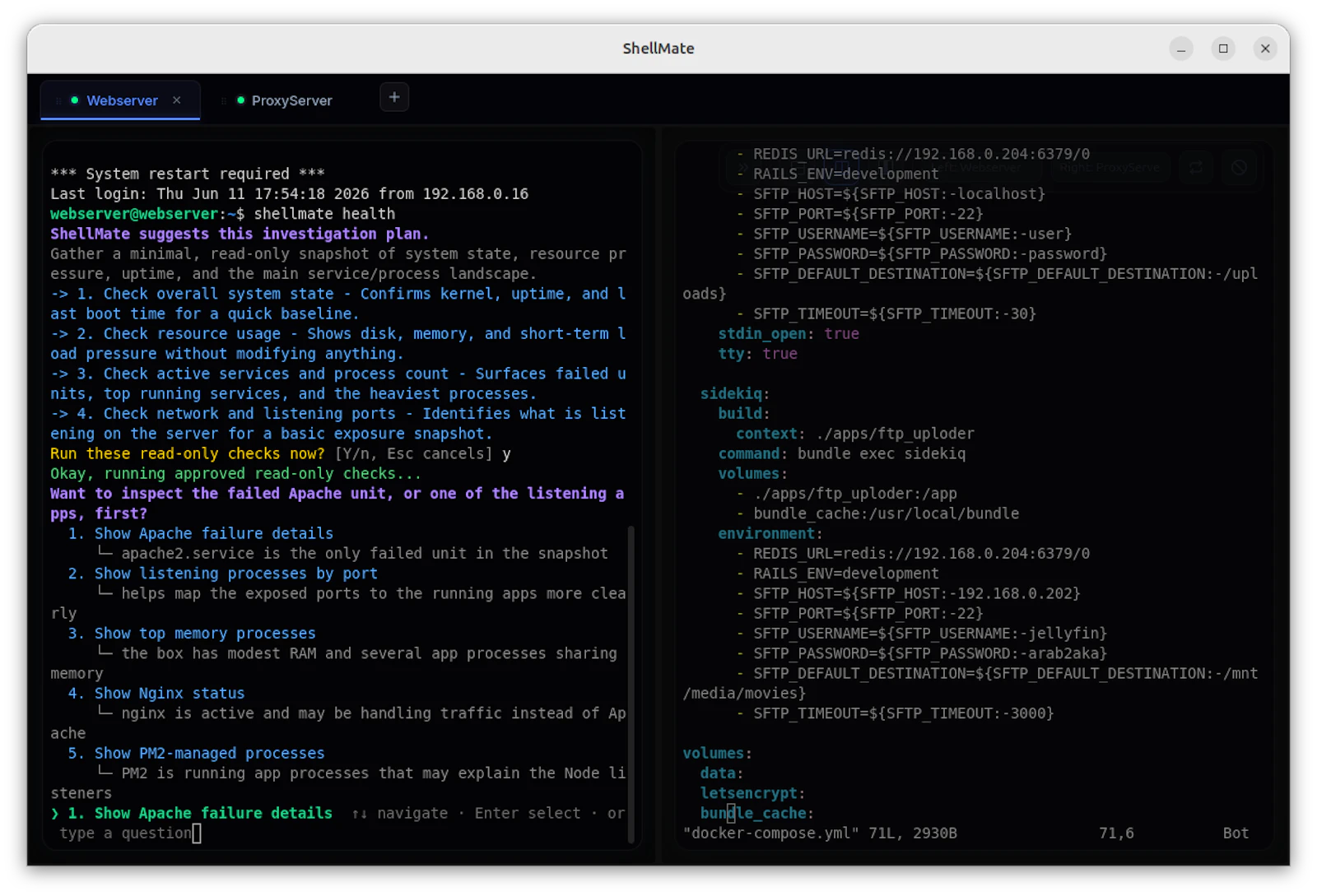Click the faint close split icon

1239,168
